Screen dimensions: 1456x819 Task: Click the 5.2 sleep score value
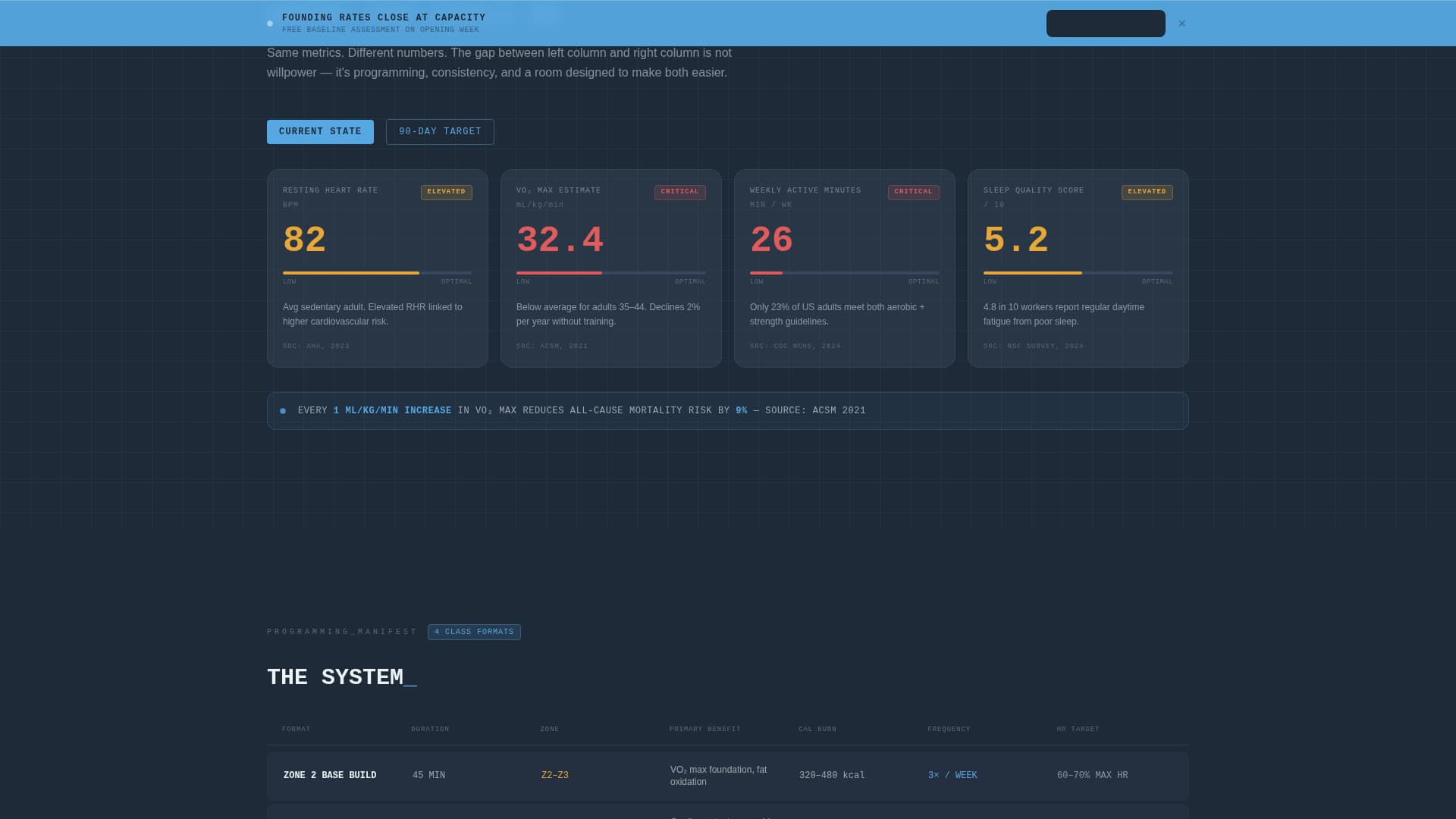(1016, 240)
